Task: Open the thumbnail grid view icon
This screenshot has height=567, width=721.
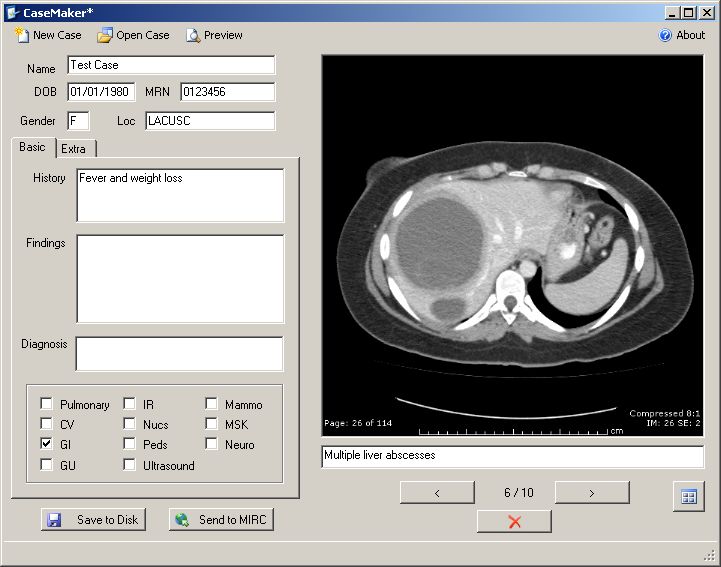Action: (688, 497)
